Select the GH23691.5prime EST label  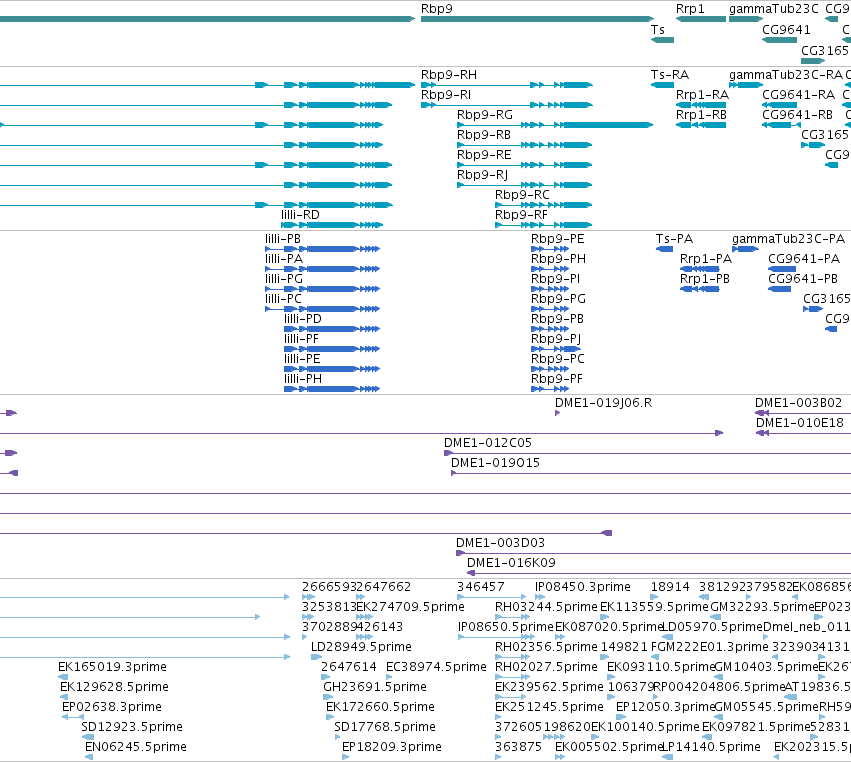tap(375, 687)
